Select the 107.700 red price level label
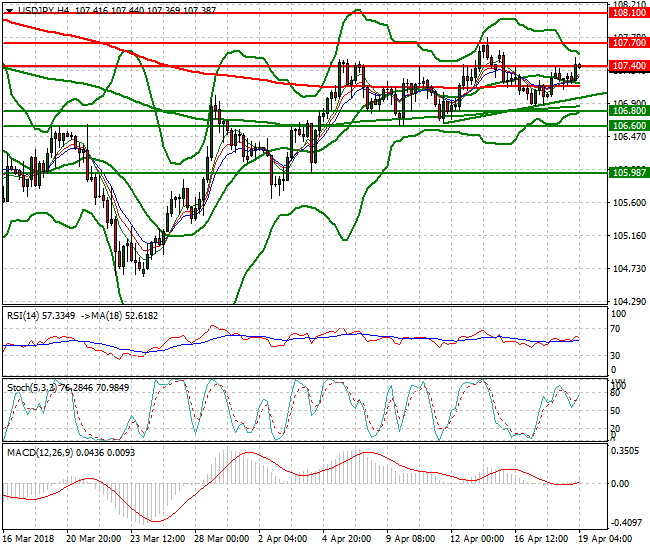 click(x=629, y=43)
